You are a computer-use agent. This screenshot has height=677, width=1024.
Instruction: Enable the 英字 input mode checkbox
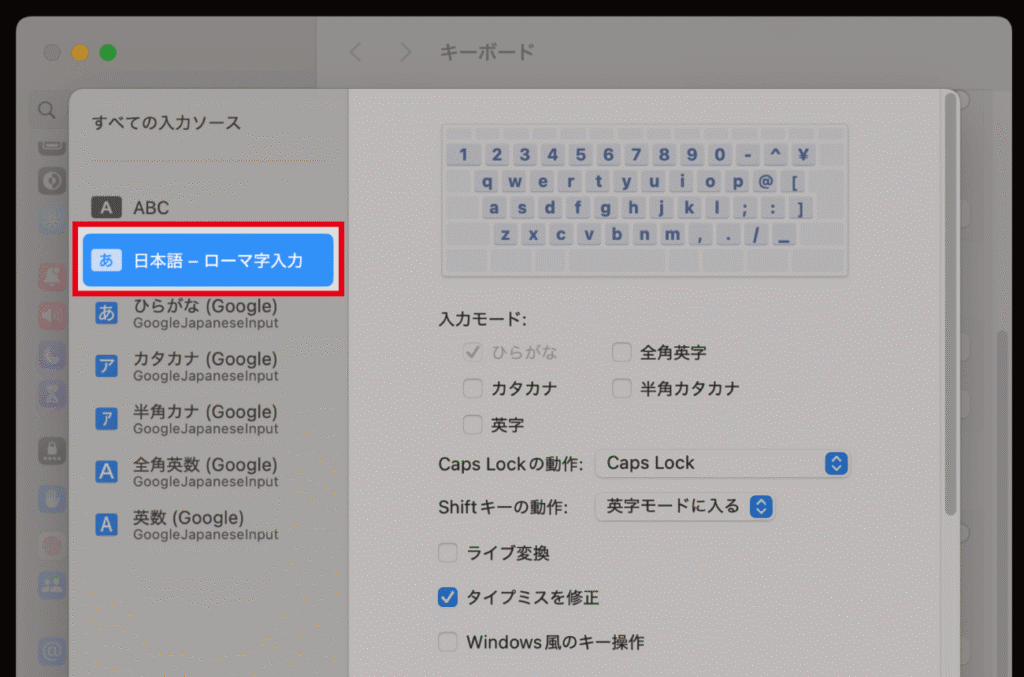(472, 424)
